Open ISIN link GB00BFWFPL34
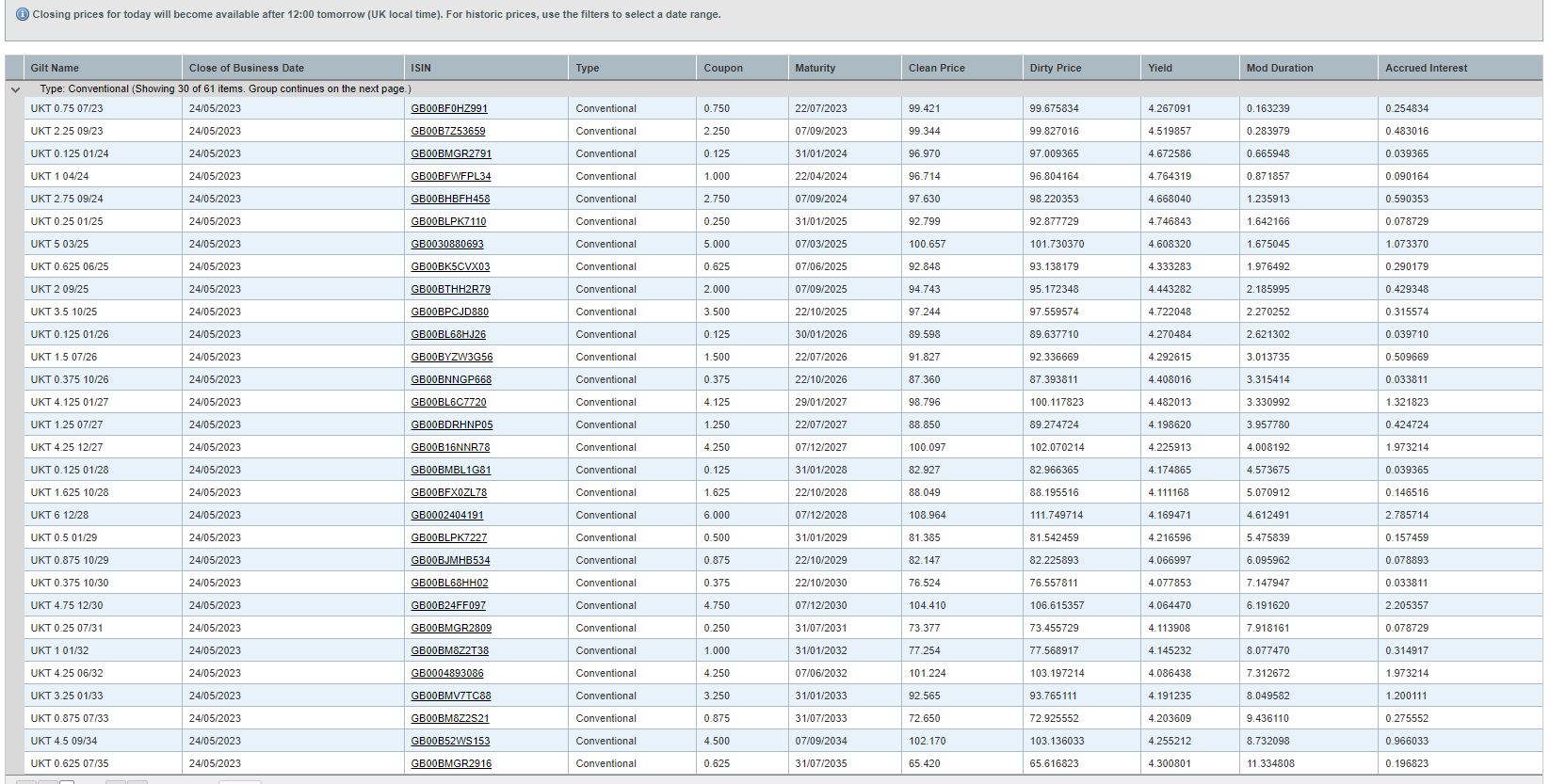 tap(450, 176)
